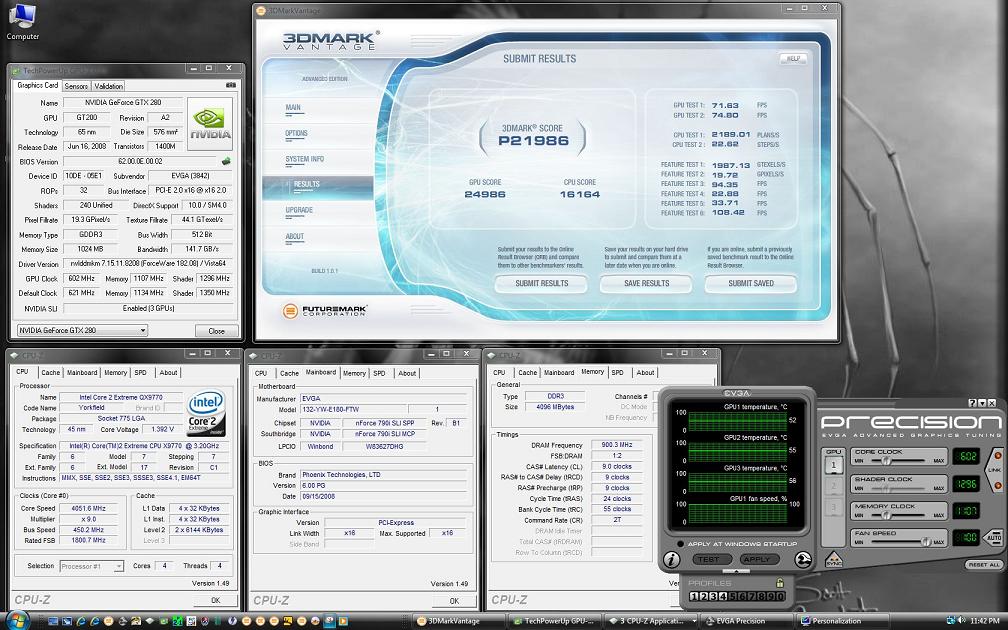Click the 3DMark score P21986
The height and width of the screenshot is (630, 1008).
pyautogui.click(x=533, y=141)
